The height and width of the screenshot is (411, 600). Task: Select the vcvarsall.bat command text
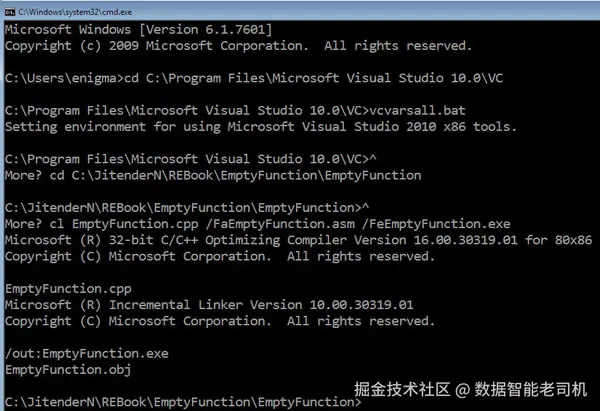click(x=417, y=111)
